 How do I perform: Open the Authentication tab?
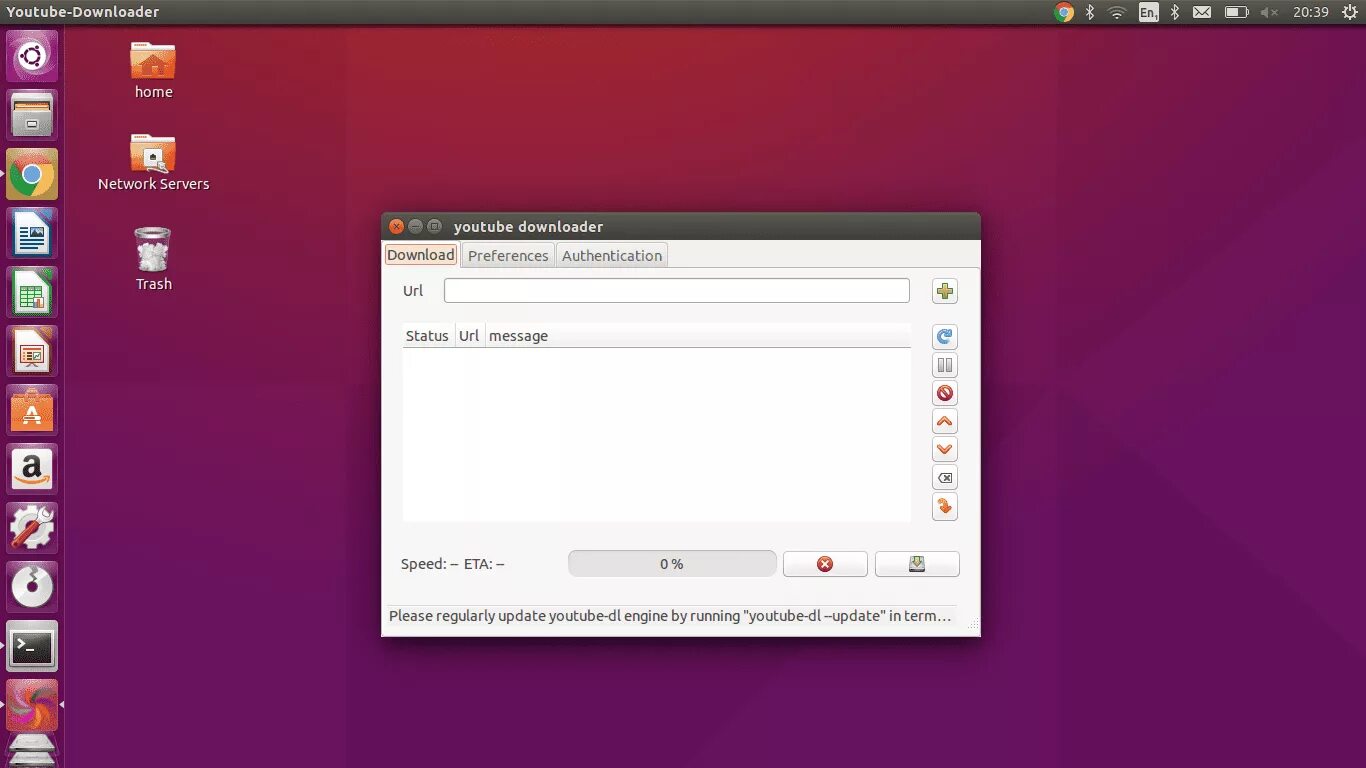[x=612, y=255]
